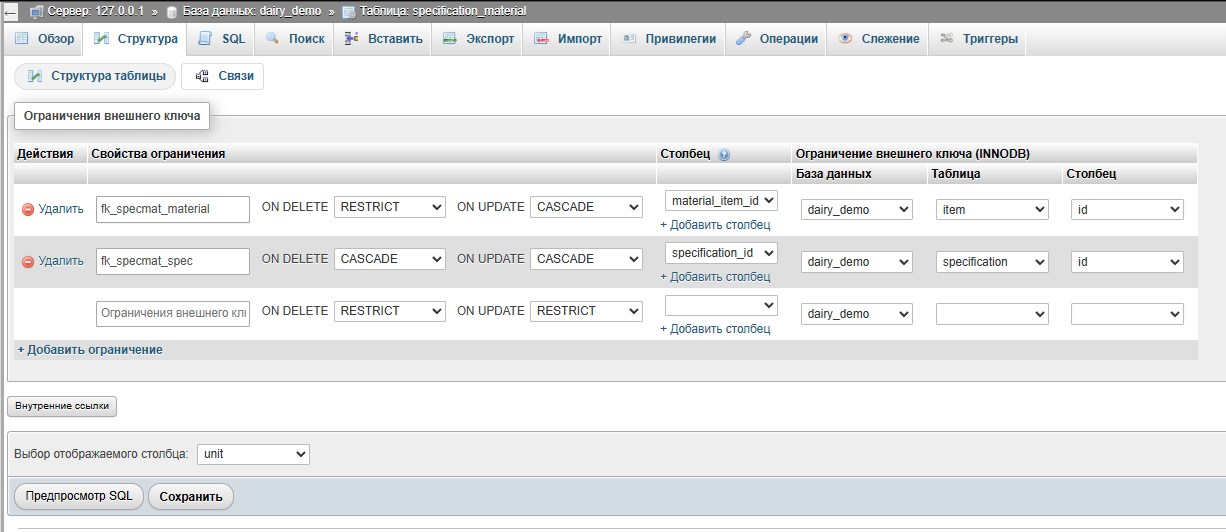Open the referenced table dropdown showing specification
This screenshot has height=532, width=1226.
pos(992,262)
